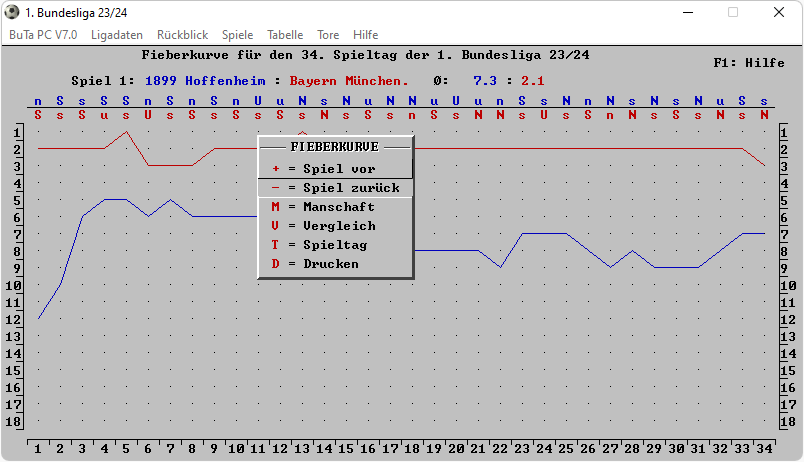Click the blue 1899 Hoffenheim team name
804x462 pixels.
click(211, 80)
